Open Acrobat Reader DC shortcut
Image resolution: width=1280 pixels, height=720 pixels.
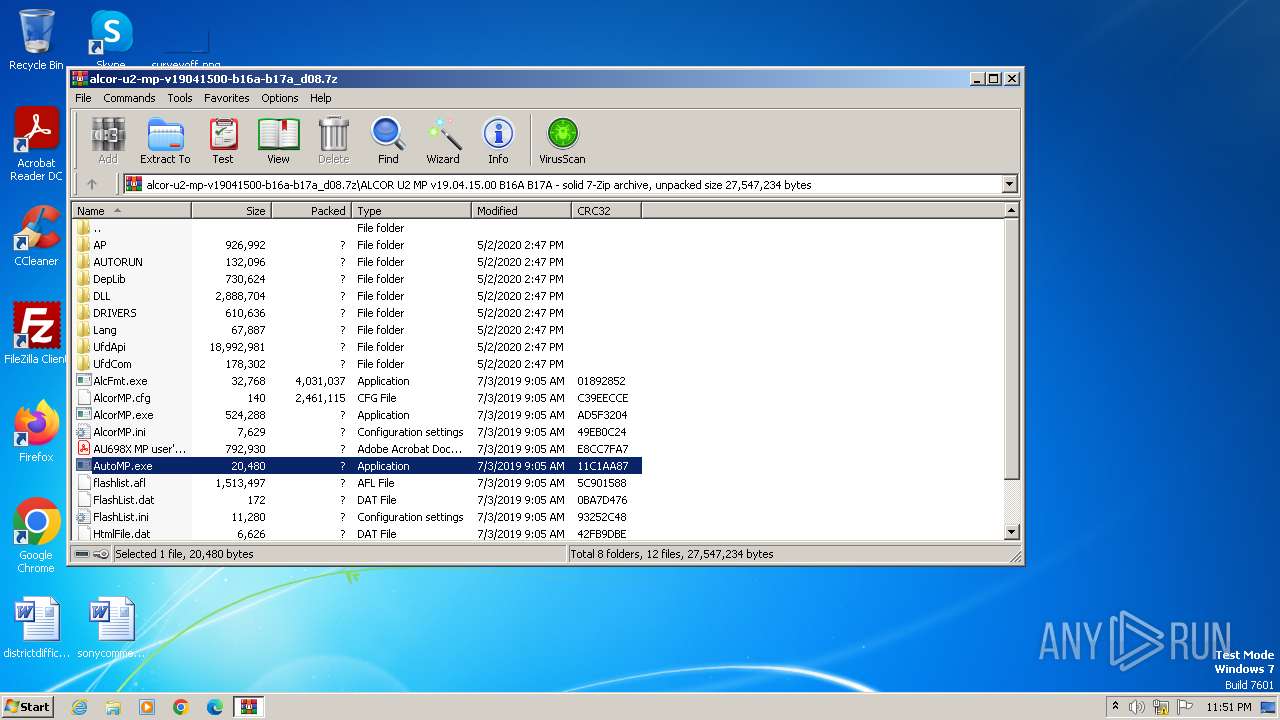(36, 144)
